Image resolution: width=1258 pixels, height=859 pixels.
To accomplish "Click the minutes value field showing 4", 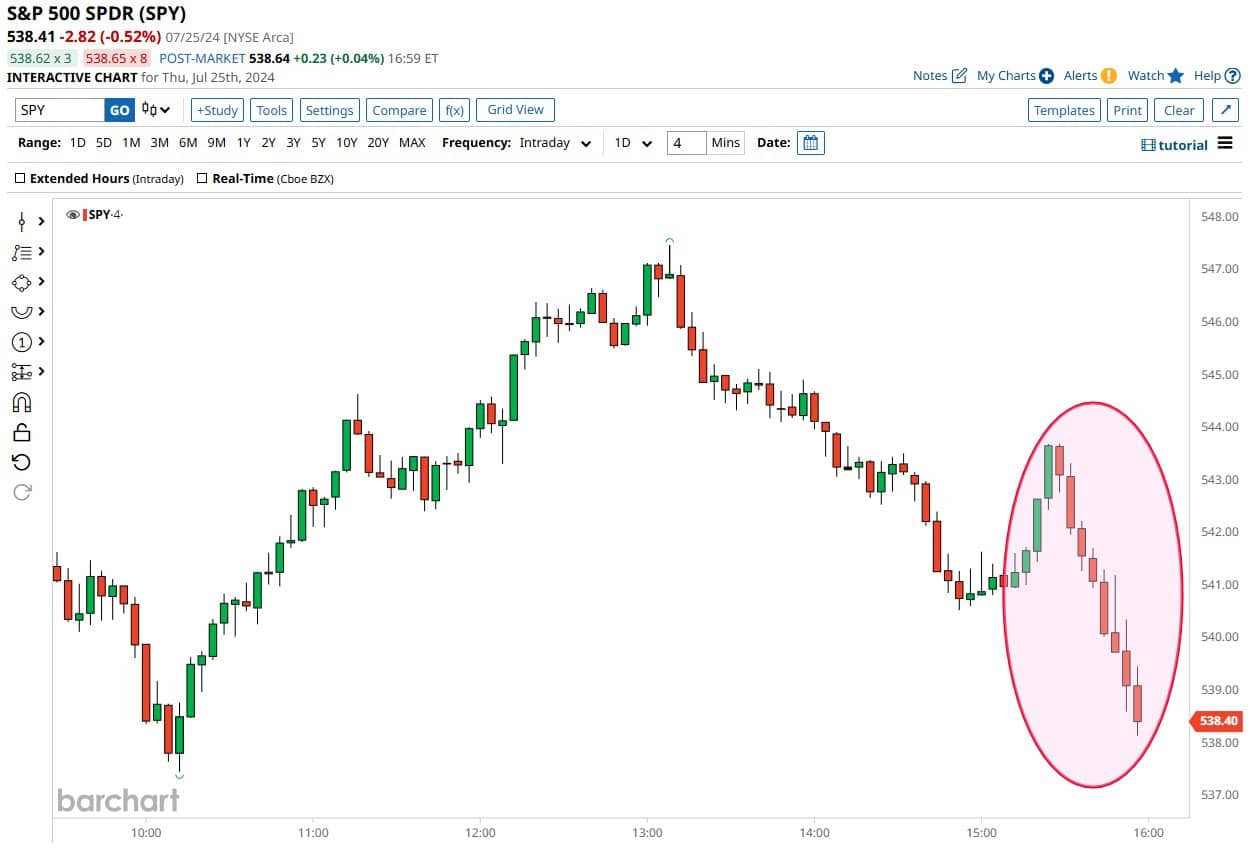I will tap(685, 143).
